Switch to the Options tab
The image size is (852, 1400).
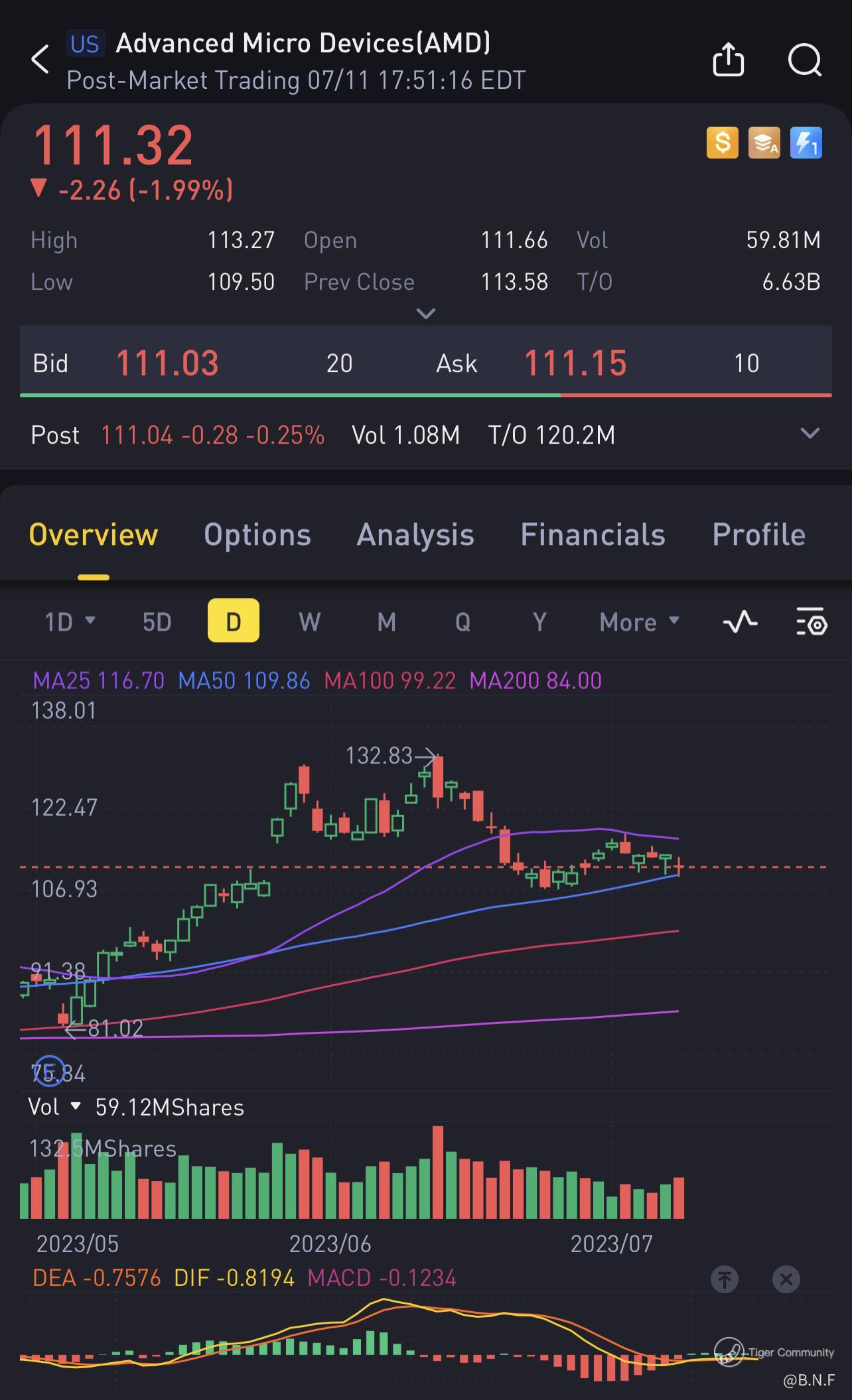tap(257, 535)
